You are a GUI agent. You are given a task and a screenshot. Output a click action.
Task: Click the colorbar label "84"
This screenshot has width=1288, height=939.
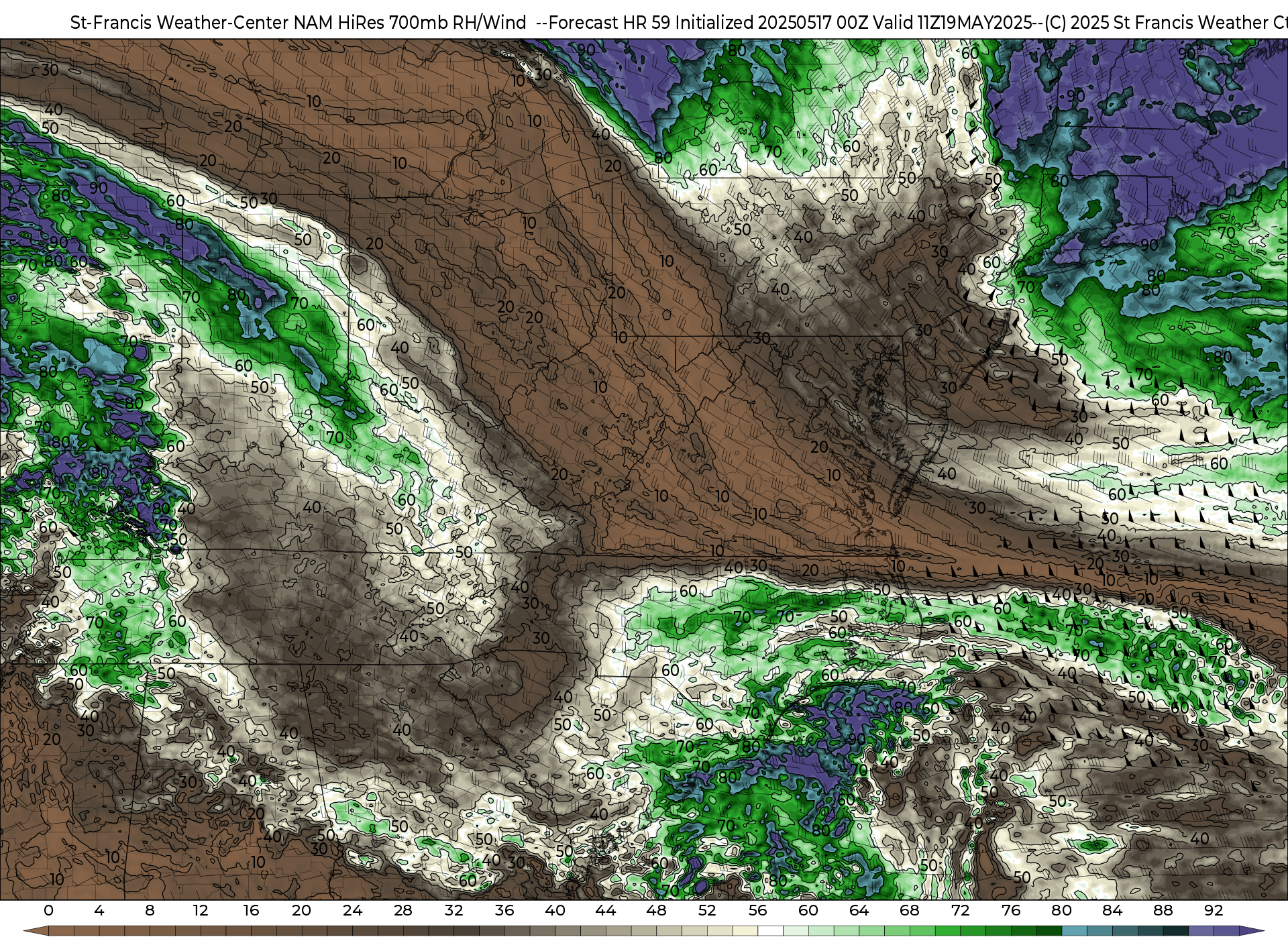click(1112, 910)
